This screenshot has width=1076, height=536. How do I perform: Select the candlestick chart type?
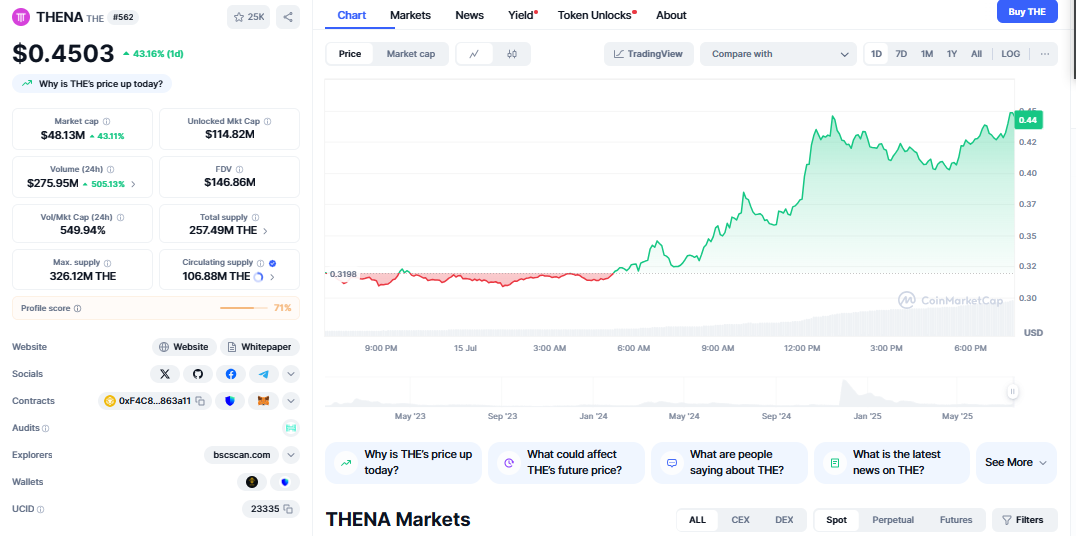(511, 54)
